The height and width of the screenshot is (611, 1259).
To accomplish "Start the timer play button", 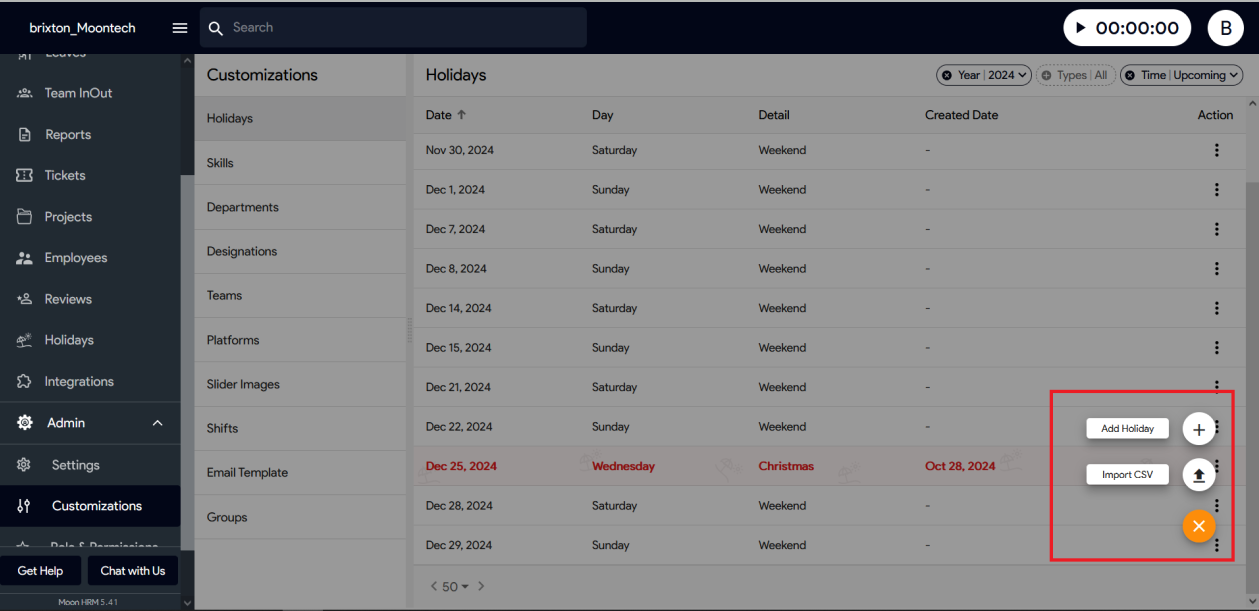I will point(1079,28).
